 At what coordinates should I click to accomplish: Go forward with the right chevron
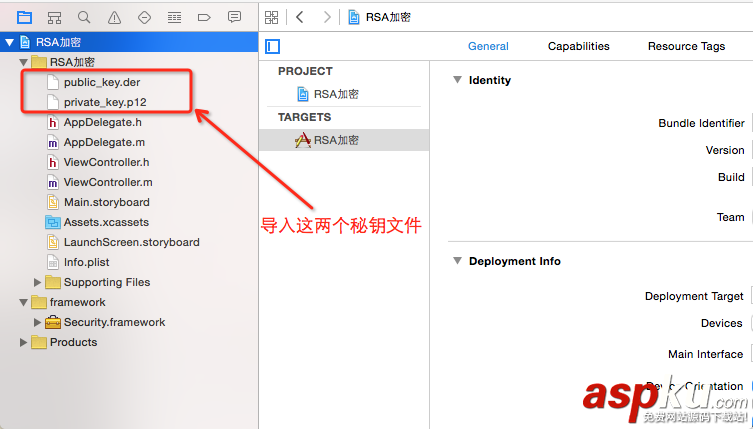click(x=327, y=17)
